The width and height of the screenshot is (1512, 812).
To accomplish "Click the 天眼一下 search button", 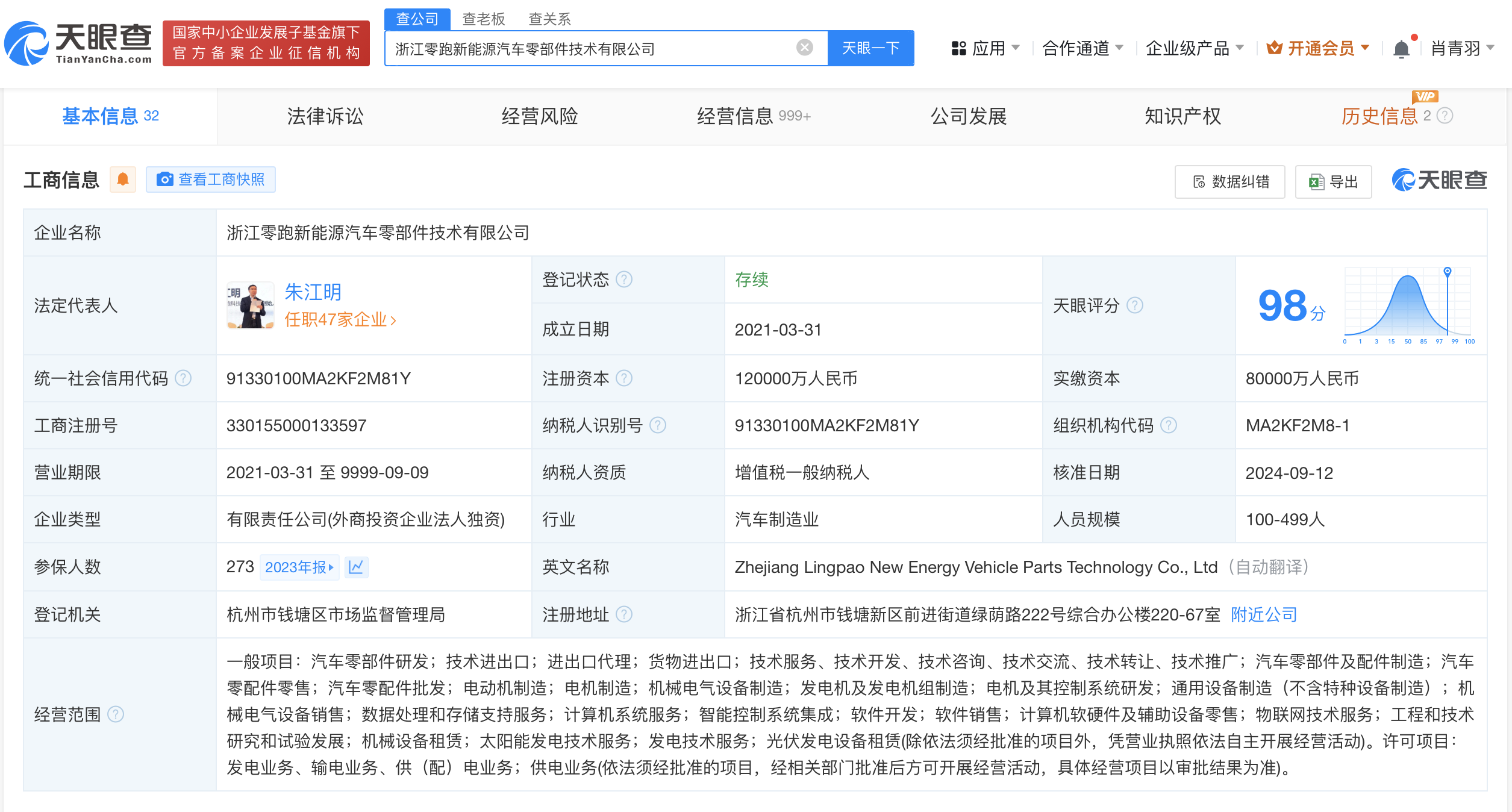I will pos(870,48).
